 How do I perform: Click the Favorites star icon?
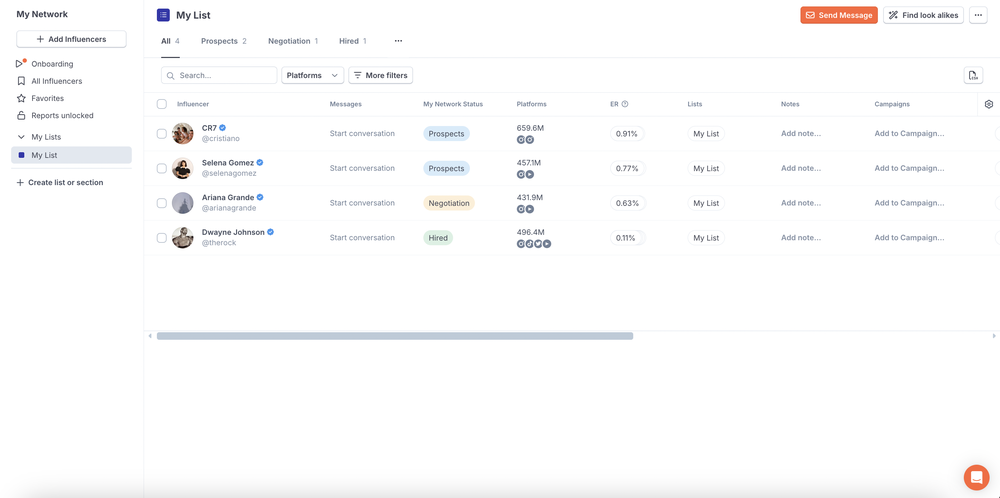coord(21,98)
